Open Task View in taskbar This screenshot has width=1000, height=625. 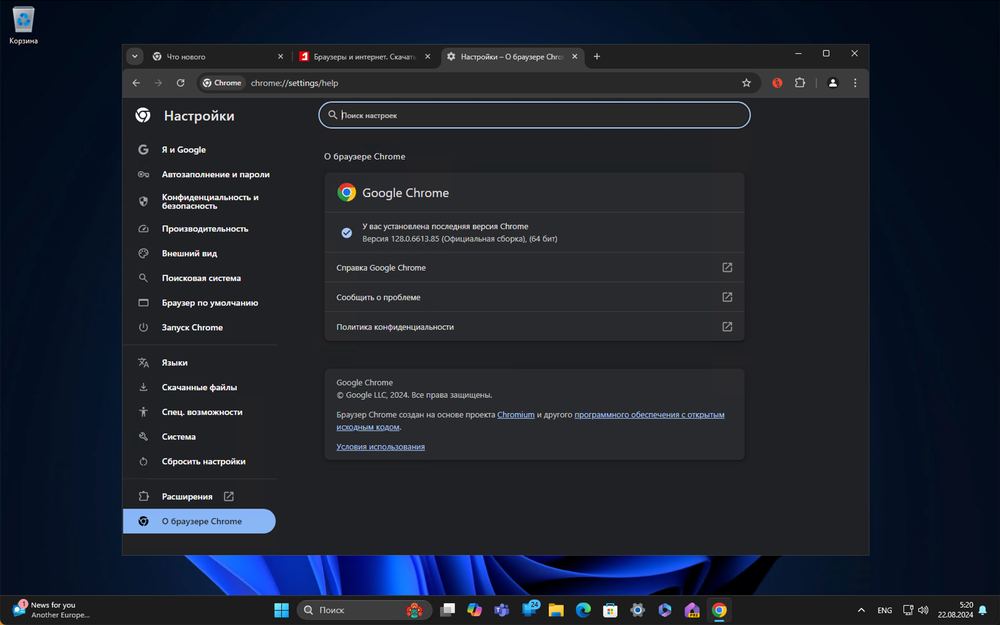point(448,610)
